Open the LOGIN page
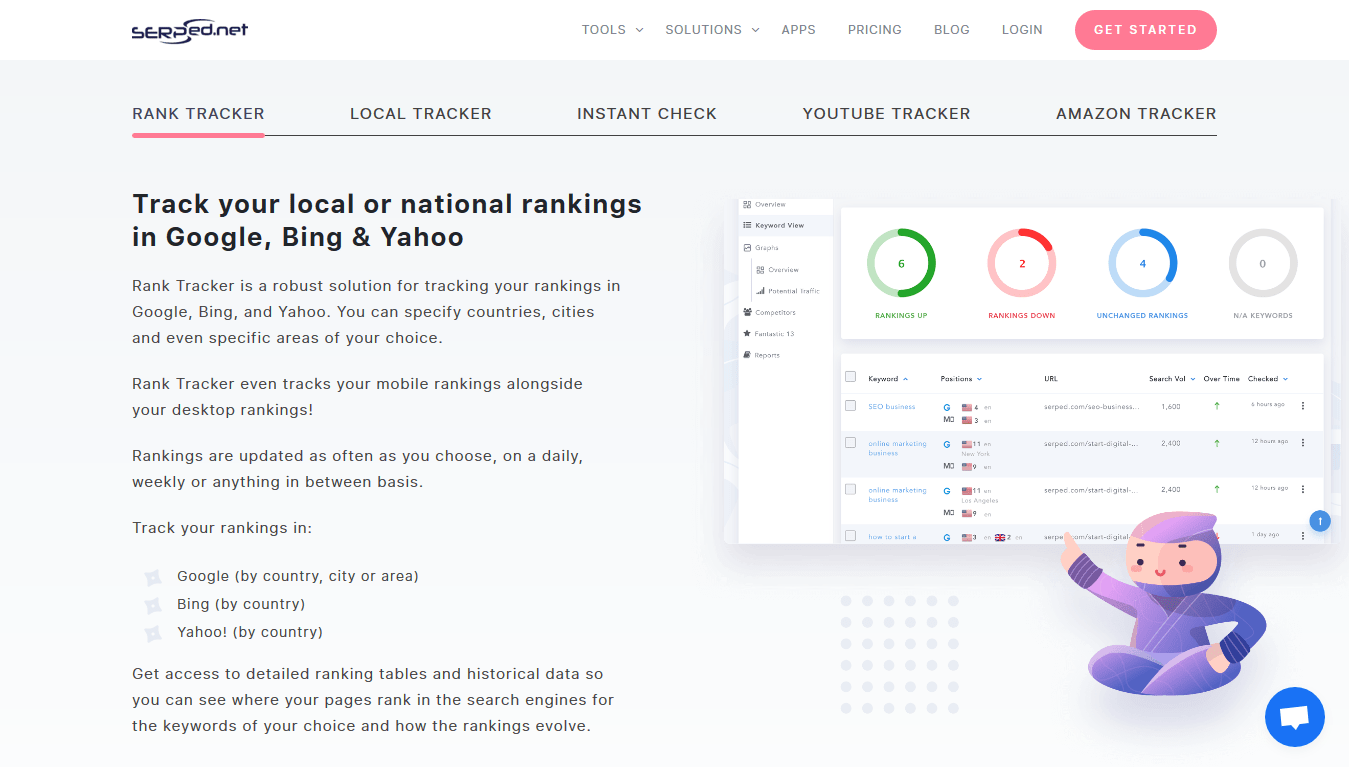 coord(1021,29)
